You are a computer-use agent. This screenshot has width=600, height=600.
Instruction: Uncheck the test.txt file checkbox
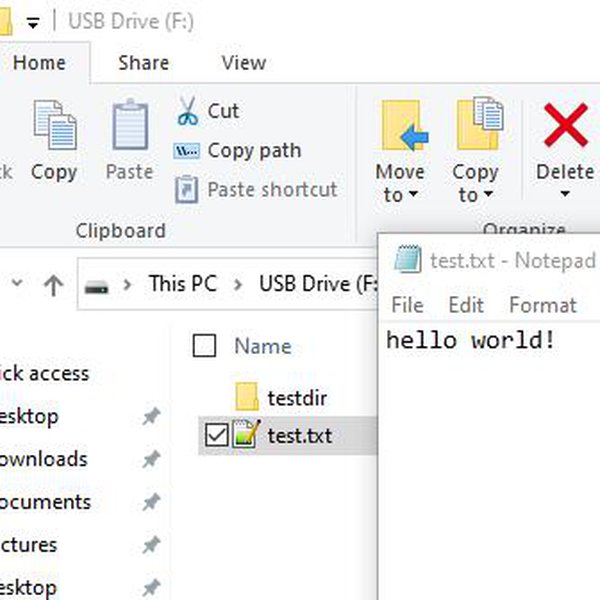point(215,435)
